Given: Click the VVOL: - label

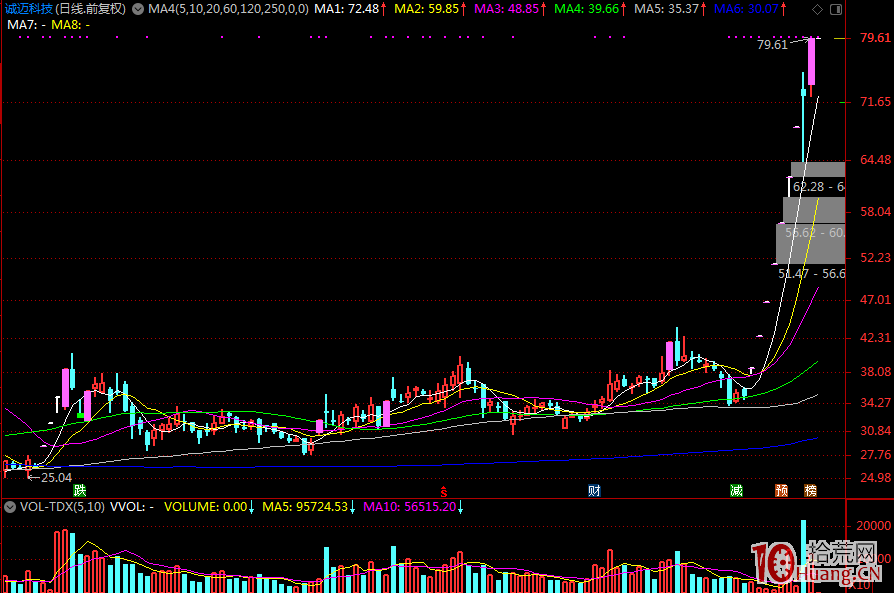Looking at the screenshot, I should pos(132,506).
